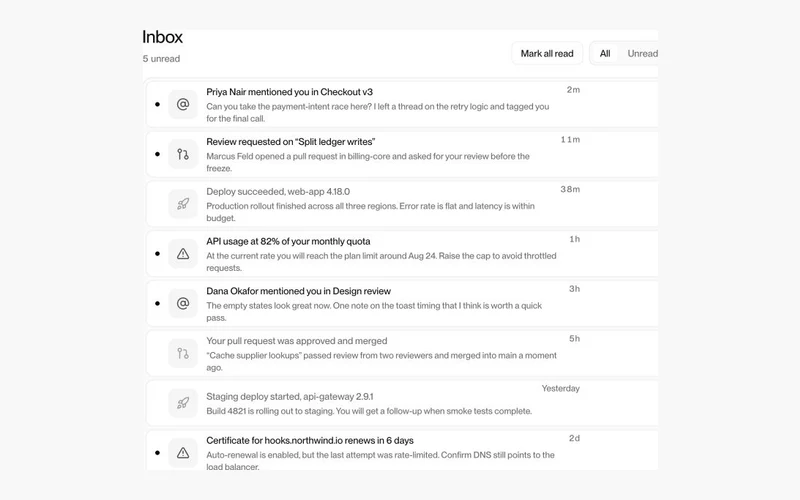Click warning icon on Certificate renewal row
The image size is (800, 500).
pyautogui.click(x=183, y=453)
